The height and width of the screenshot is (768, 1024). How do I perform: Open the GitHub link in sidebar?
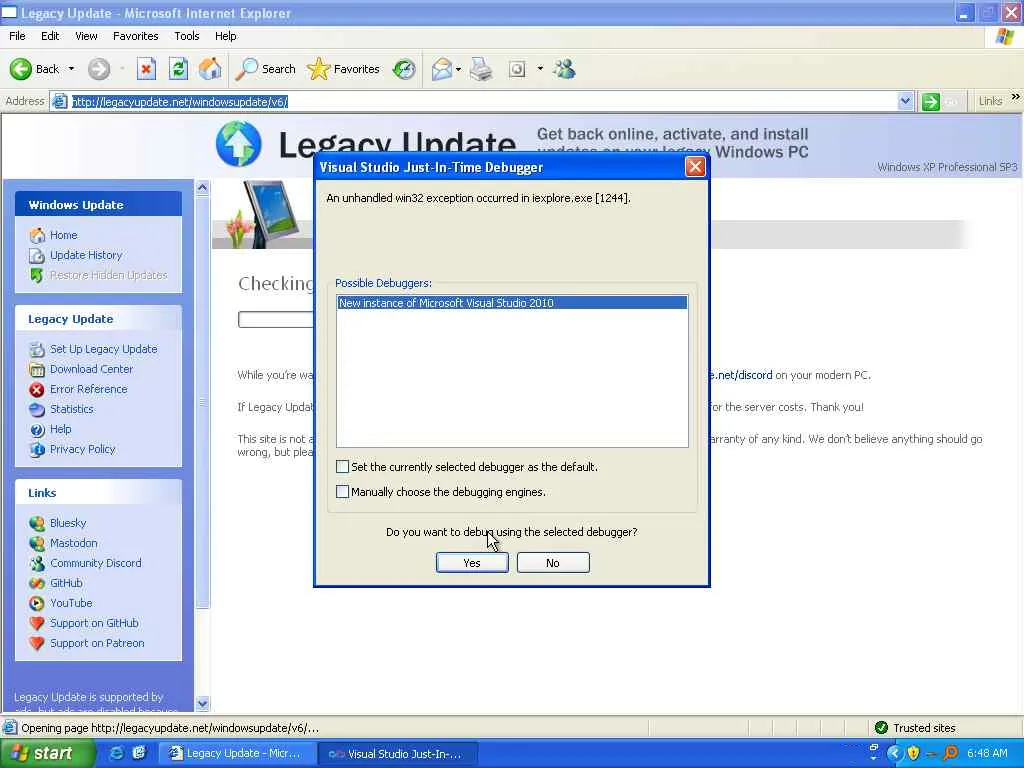coord(66,583)
